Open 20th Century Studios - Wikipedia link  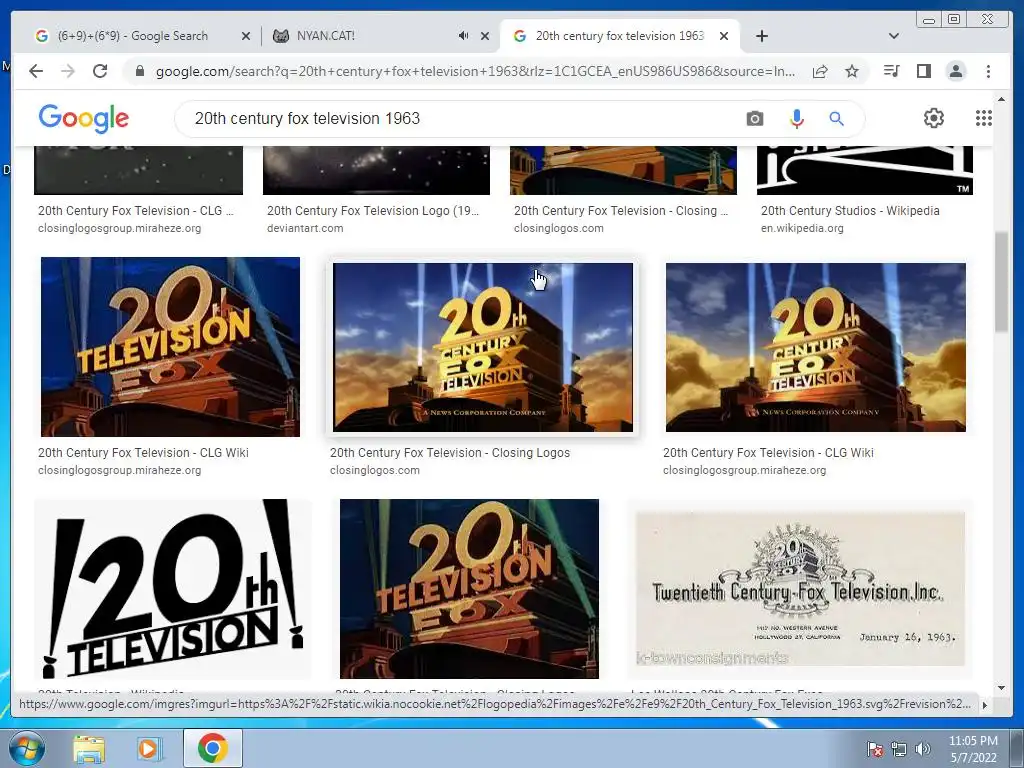click(850, 211)
